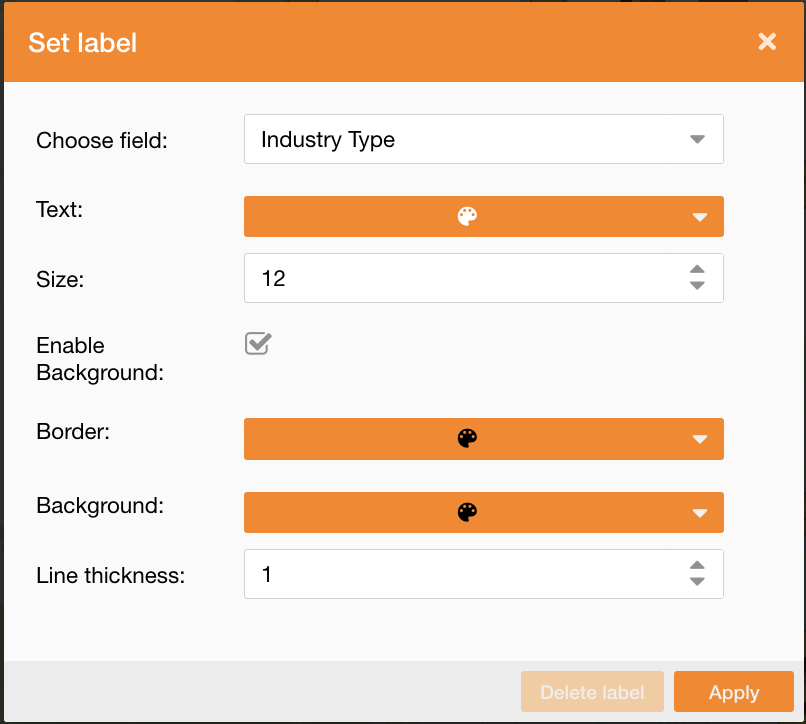
Task: Expand the Border color dropdown arrow
Action: 700,439
